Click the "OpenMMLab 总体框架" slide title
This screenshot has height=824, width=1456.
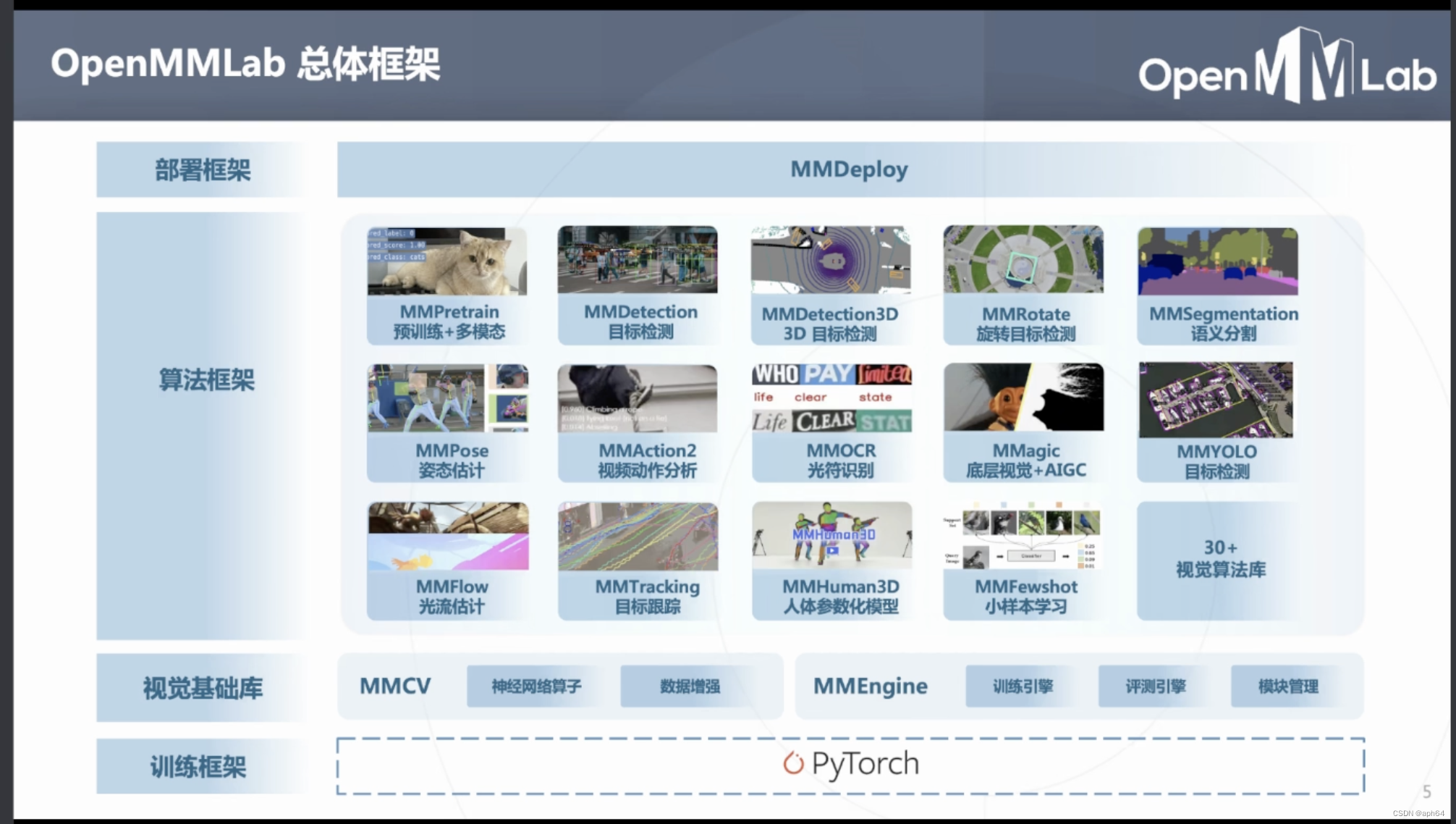tap(245, 64)
